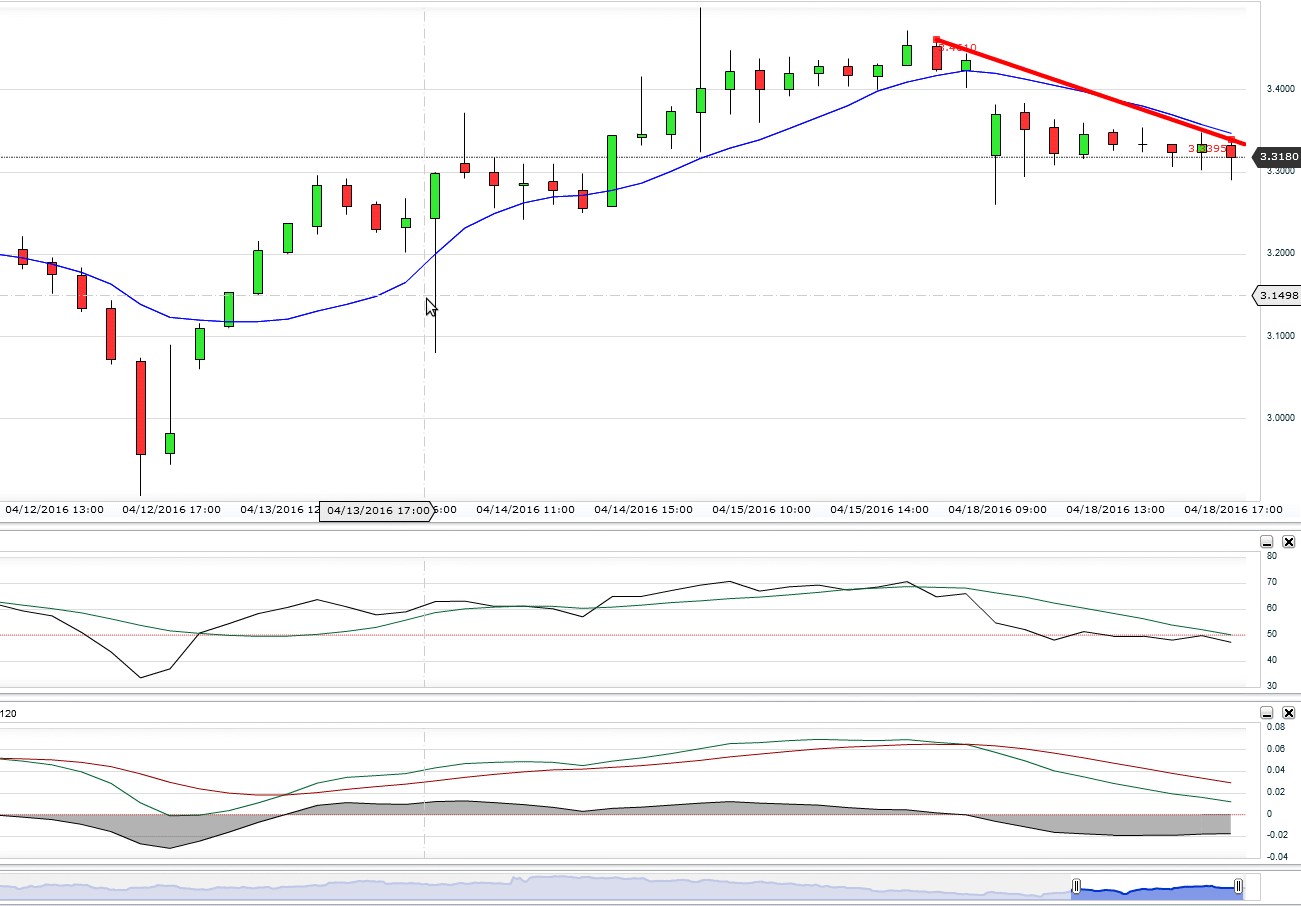Click the 04/12/2016 17:00 time axis label
The width and height of the screenshot is (1301, 906).
[x=171, y=510]
